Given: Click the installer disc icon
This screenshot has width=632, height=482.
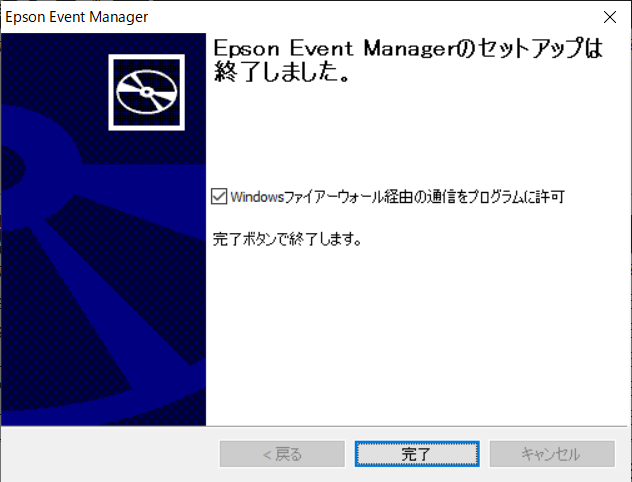Looking at the screenshot, I should tap(147, 92).
